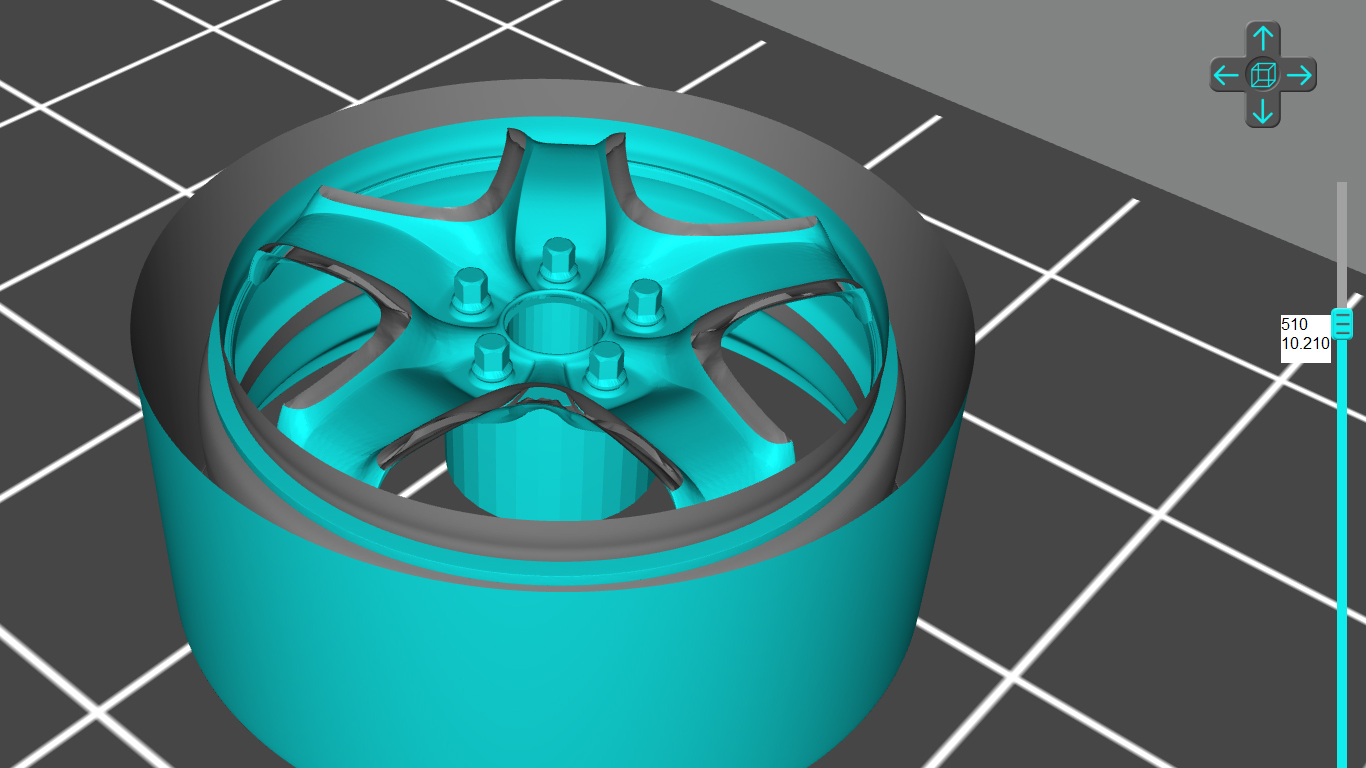Click the layer readout showing 510
Image resolution: width=1366 pixels, height=768 pixels.
coord(1295,324)
